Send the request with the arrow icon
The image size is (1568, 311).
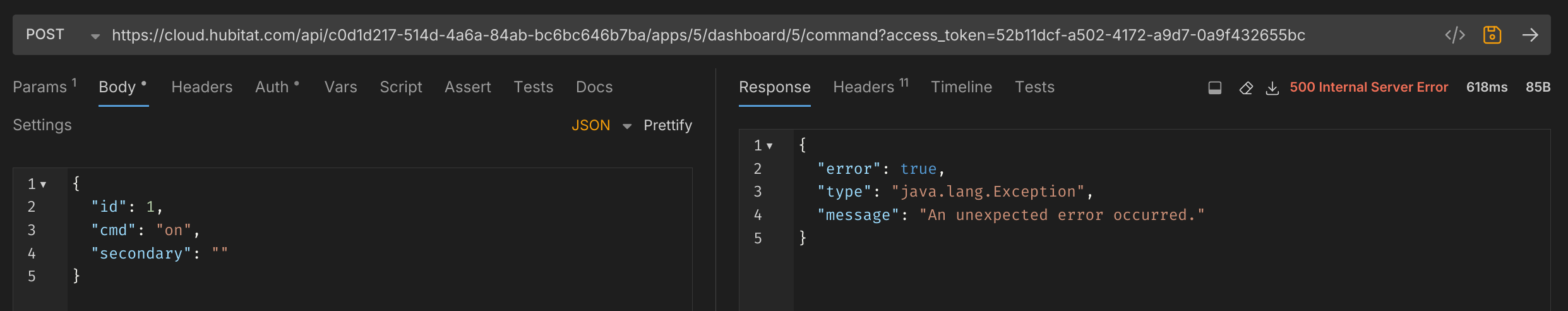click(x=1529, y=35)
